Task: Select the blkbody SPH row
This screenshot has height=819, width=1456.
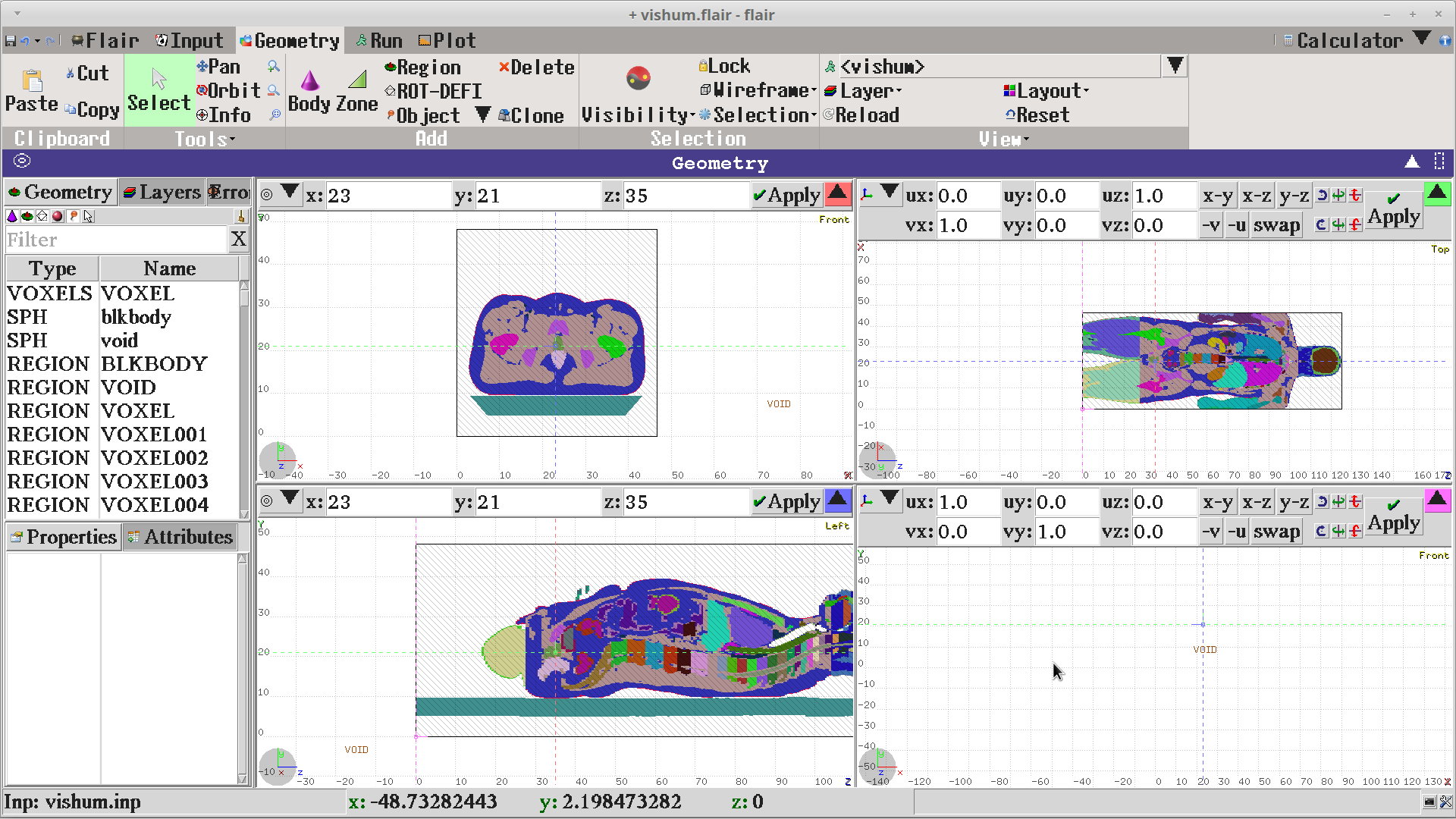Action: click(123, 317)
